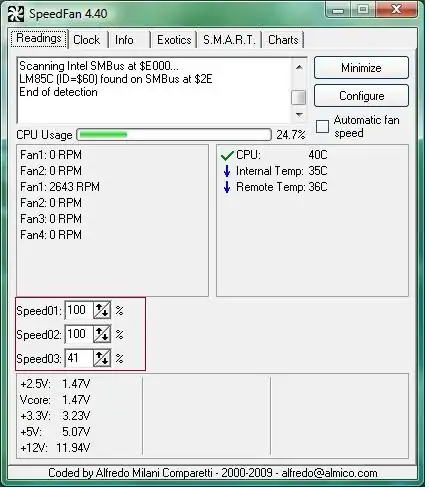Image resolution: width=429 pixels, height=490 pixels.
Task: Click the Internal Temp 35C reading
Action: click(282, 171)
